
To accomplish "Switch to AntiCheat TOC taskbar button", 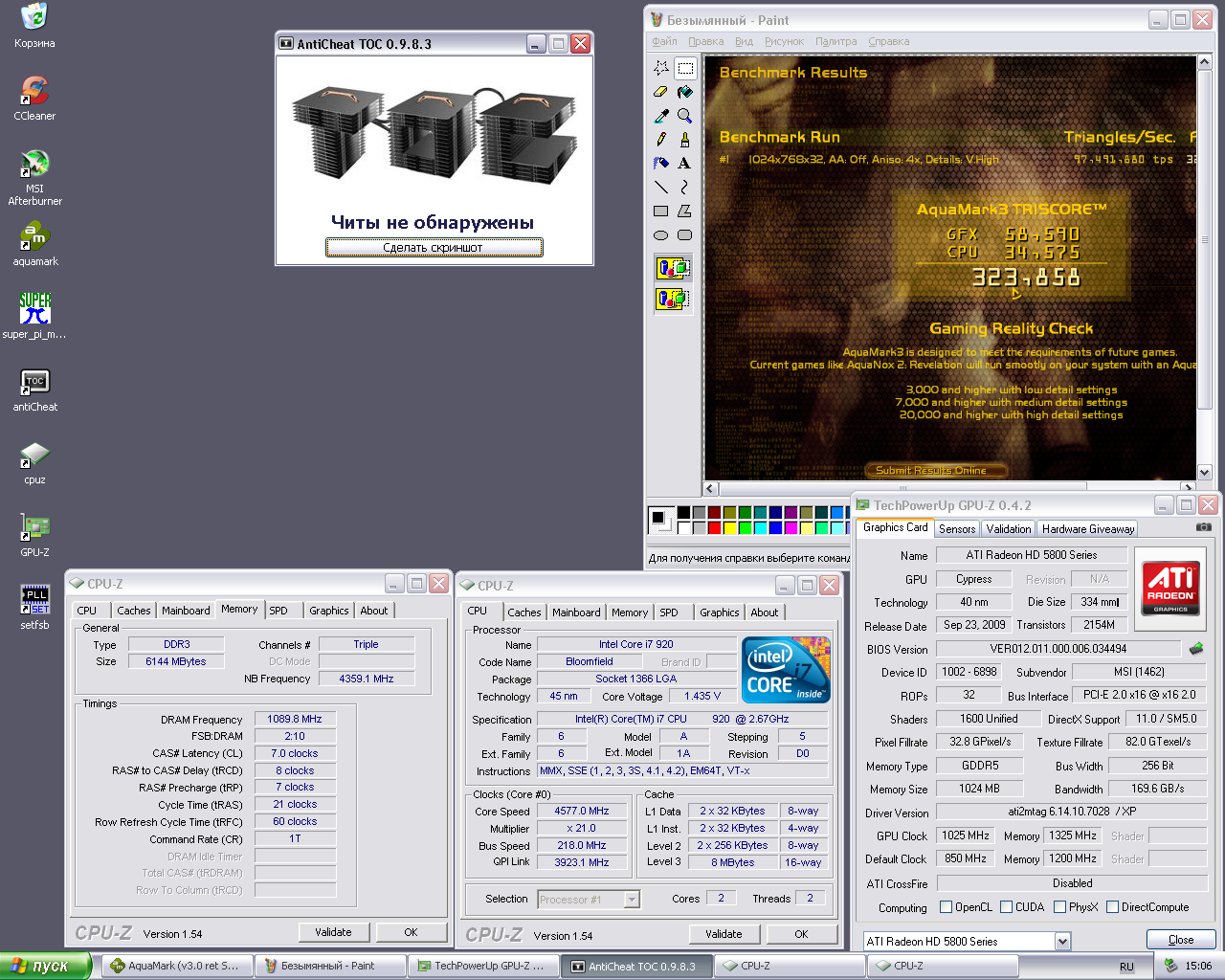I will (635, 966).
